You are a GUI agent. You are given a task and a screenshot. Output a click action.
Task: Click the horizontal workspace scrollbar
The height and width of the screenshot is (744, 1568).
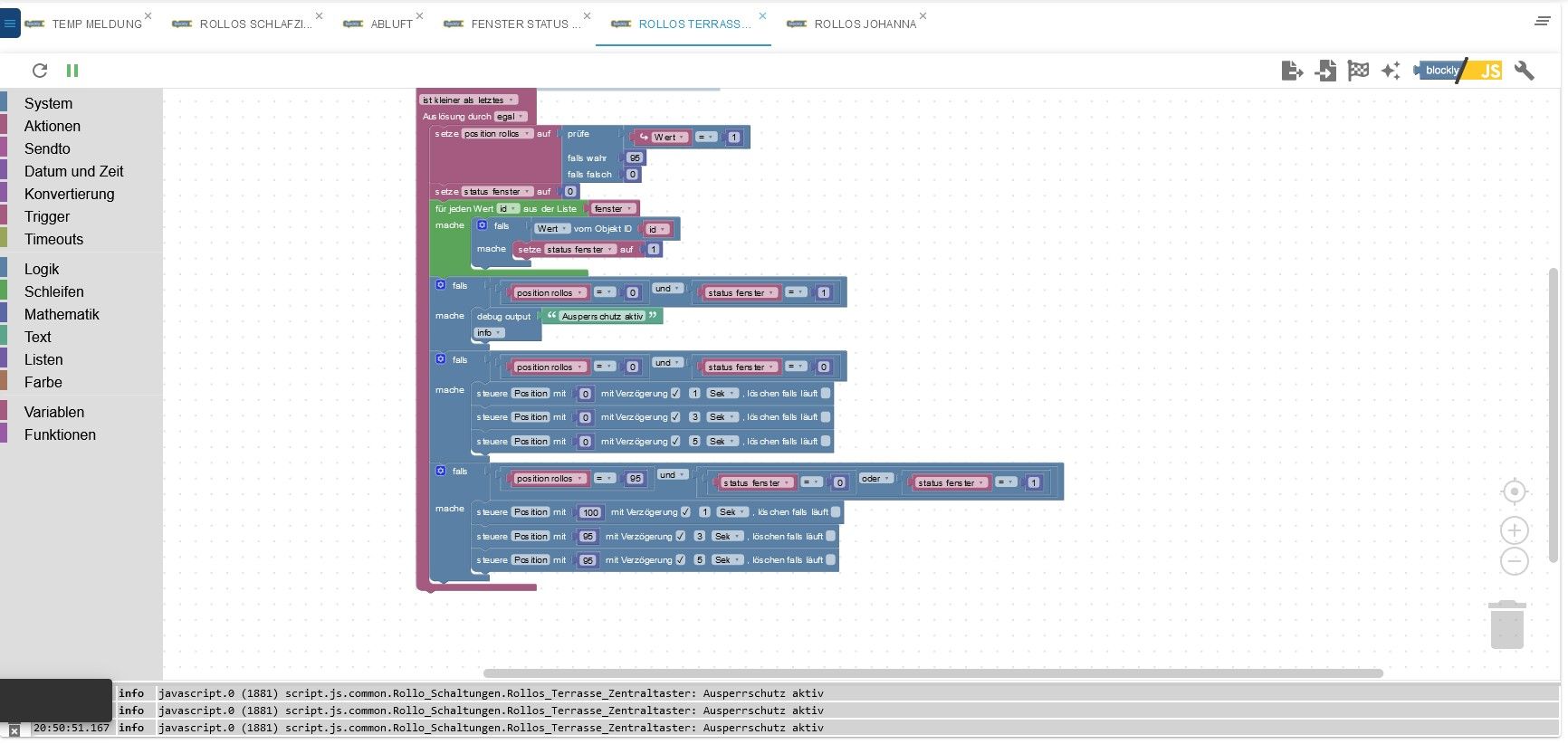pos(932,672)
